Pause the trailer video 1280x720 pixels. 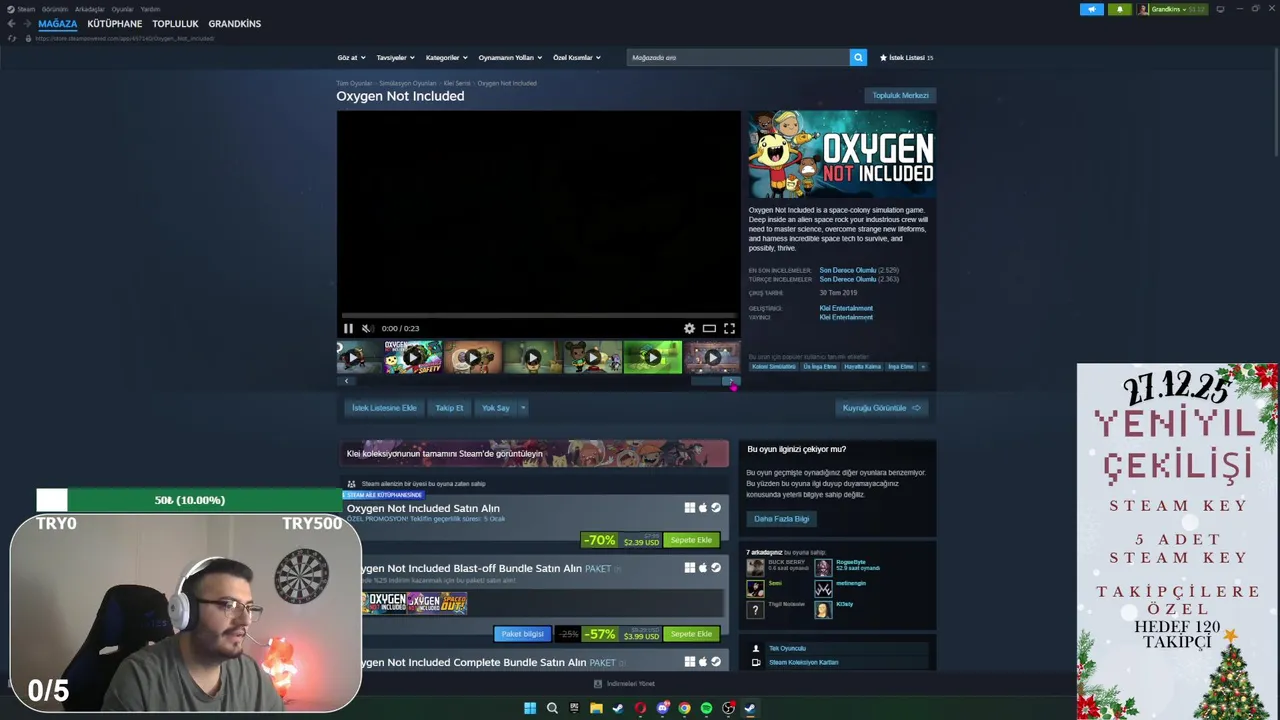(x=348, y=328)
